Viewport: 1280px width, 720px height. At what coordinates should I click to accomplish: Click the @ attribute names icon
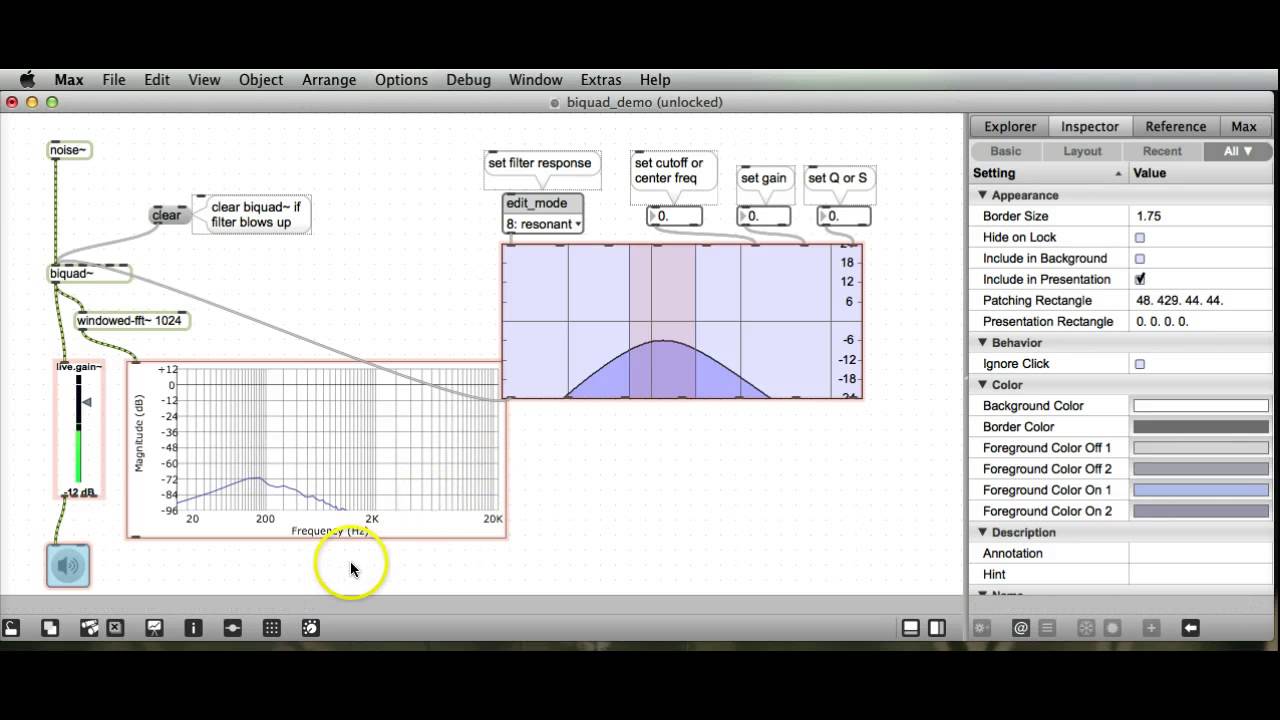click(x=1021, y=628)
